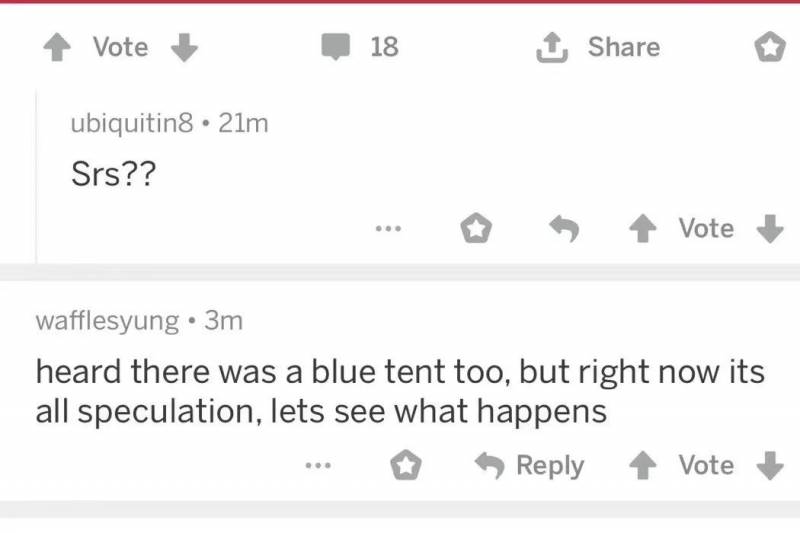Upvote ubiquitin8's "Srs??" comment

pos(643,229)
